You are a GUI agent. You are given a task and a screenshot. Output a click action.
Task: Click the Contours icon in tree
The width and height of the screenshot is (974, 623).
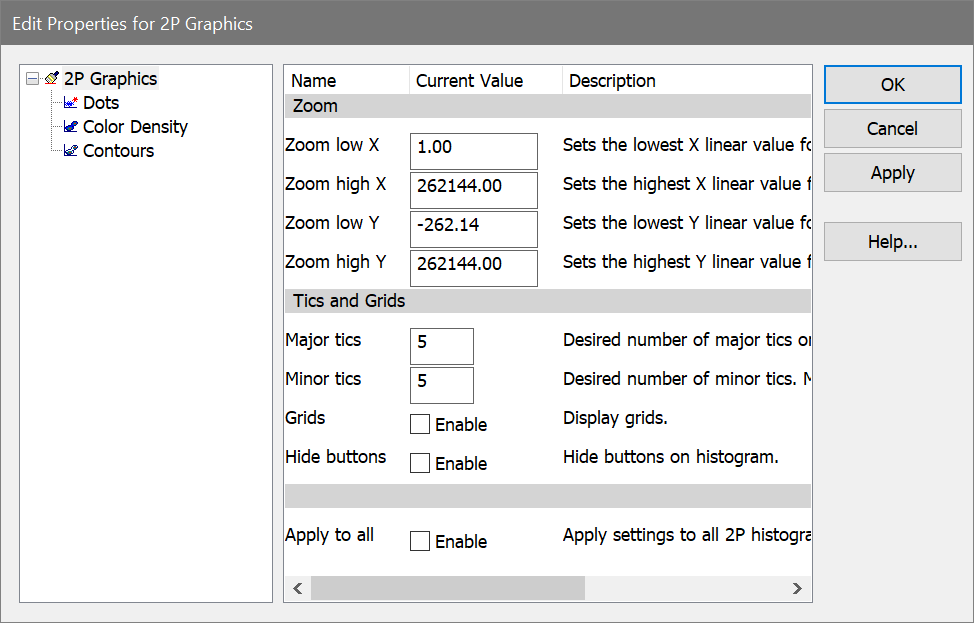71,151
